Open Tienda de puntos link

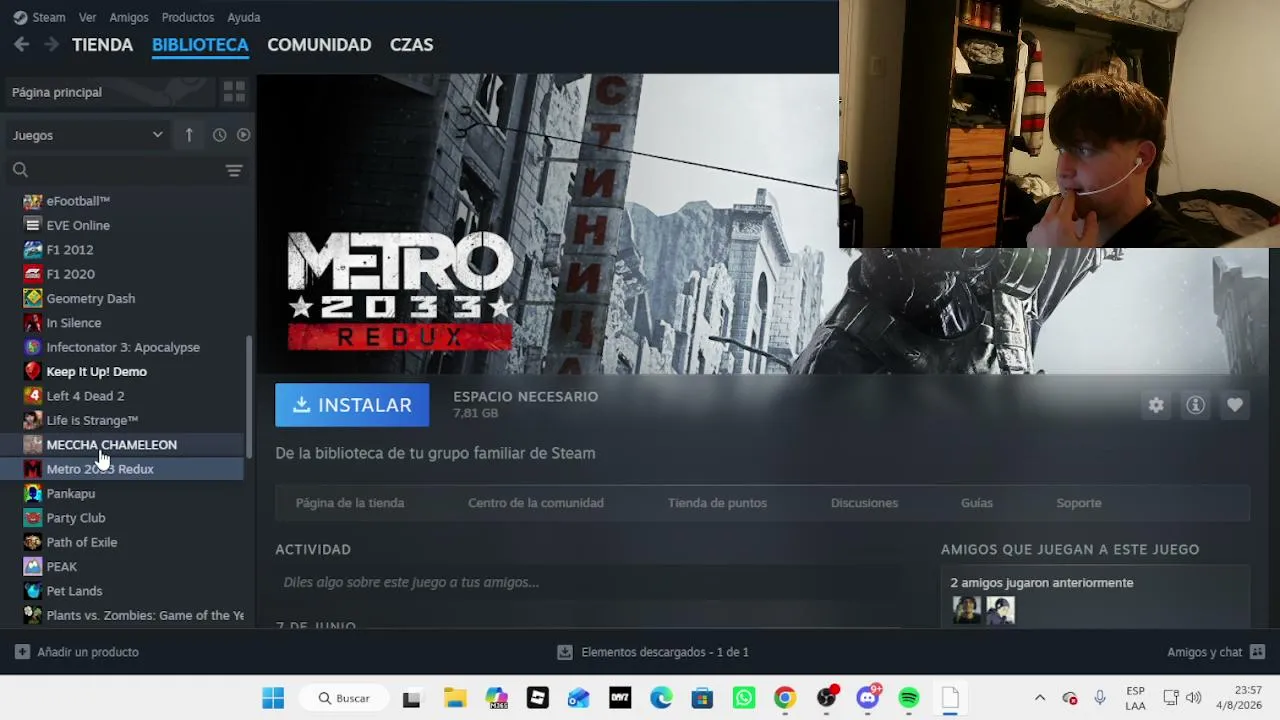pyautogui.click(x=717, y=503)
